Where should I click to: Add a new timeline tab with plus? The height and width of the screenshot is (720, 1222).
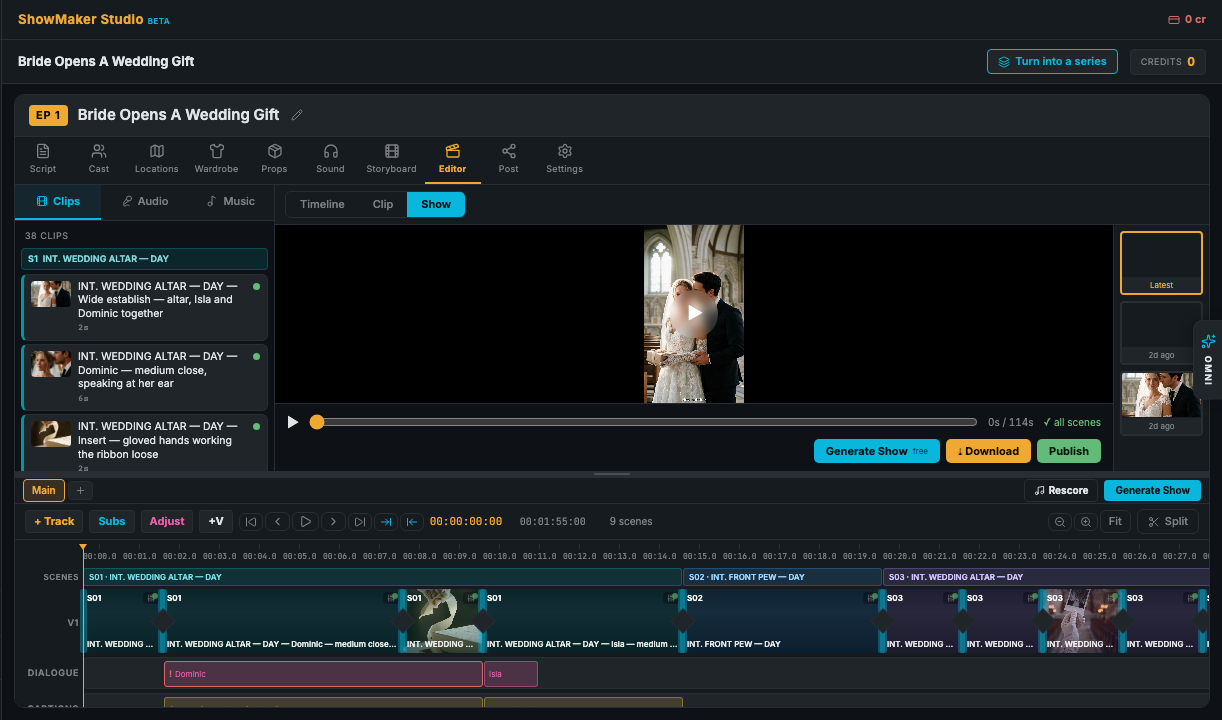81,490
